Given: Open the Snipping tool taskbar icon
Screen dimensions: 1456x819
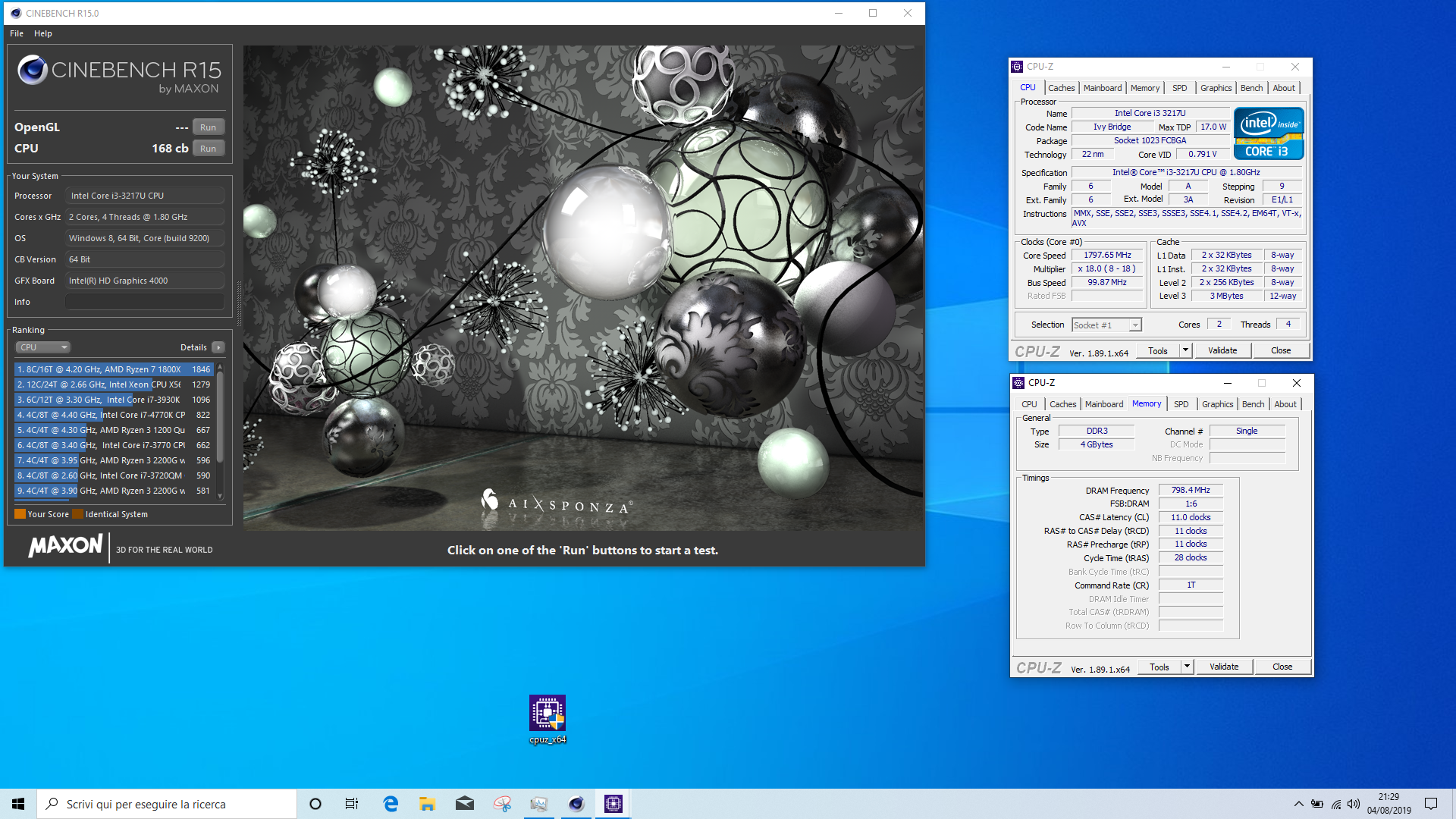Looking at the screenshot, I should (502, 804).
